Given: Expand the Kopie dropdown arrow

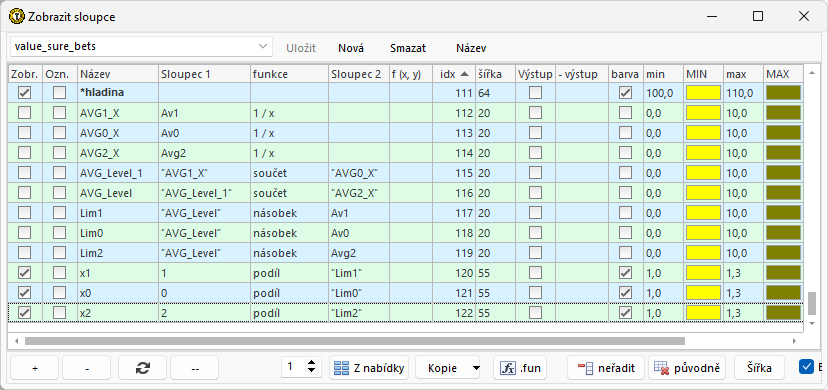Looking at the screenshot, I should point(476,368).
